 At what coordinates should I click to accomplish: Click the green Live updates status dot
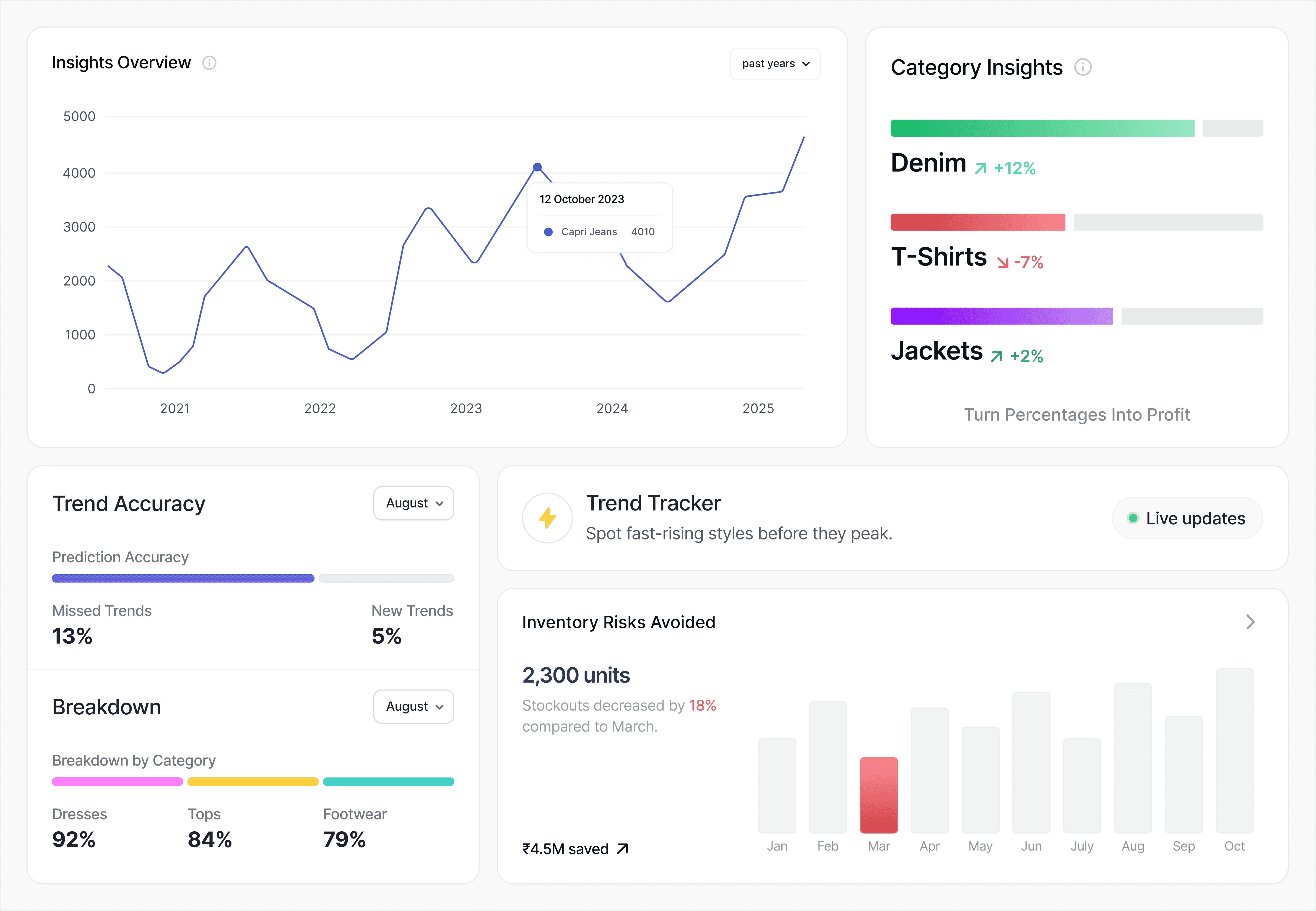click(1133, 518)
